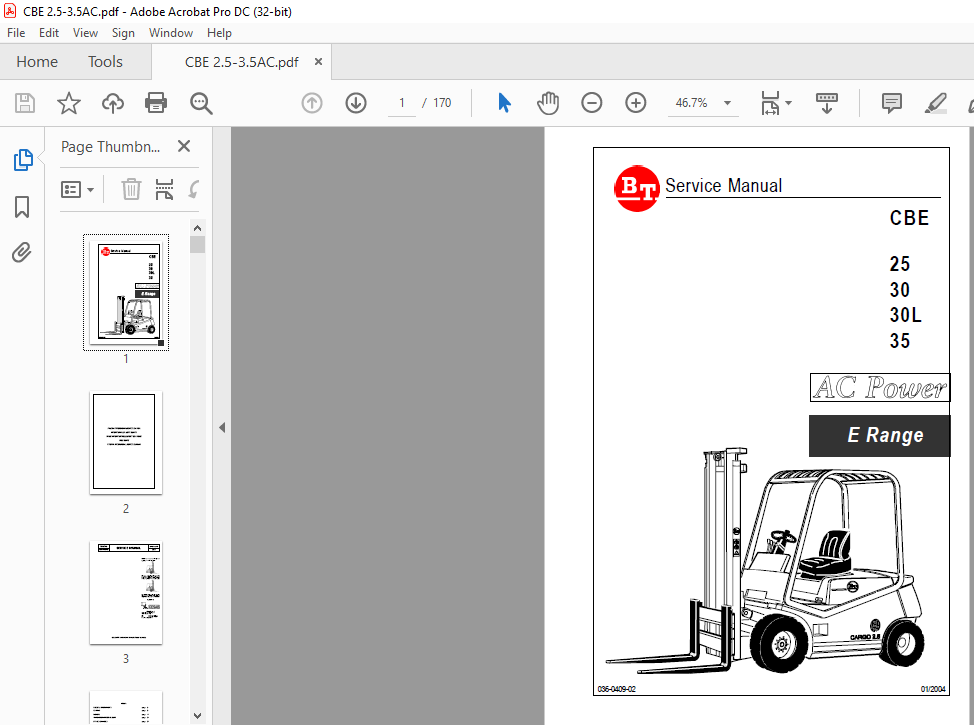Image resolution: width=974 pixels, height=725 pixels.
Task: Add a comment with speech bubble icon
Action: 891,103
